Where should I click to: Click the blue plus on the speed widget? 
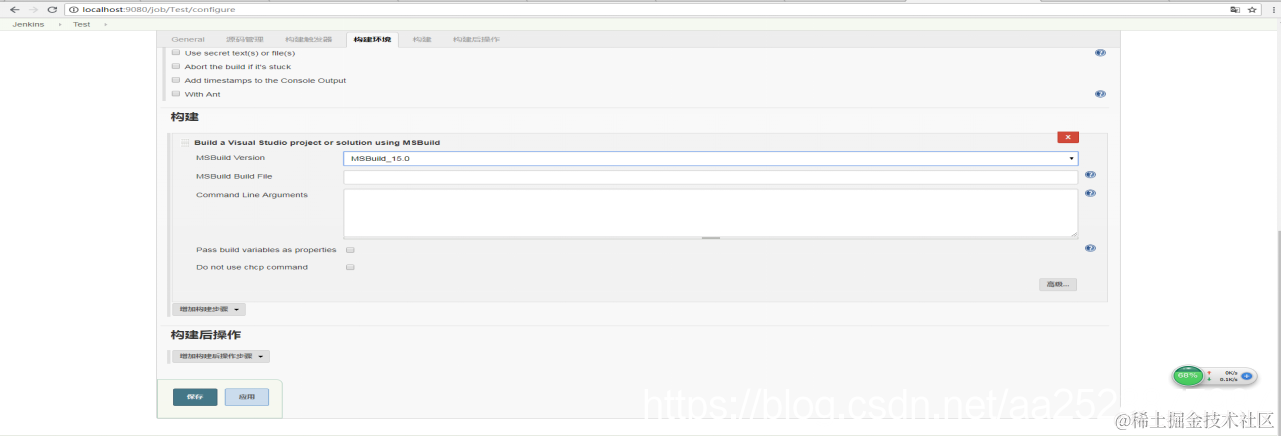tap(1246, 376)
